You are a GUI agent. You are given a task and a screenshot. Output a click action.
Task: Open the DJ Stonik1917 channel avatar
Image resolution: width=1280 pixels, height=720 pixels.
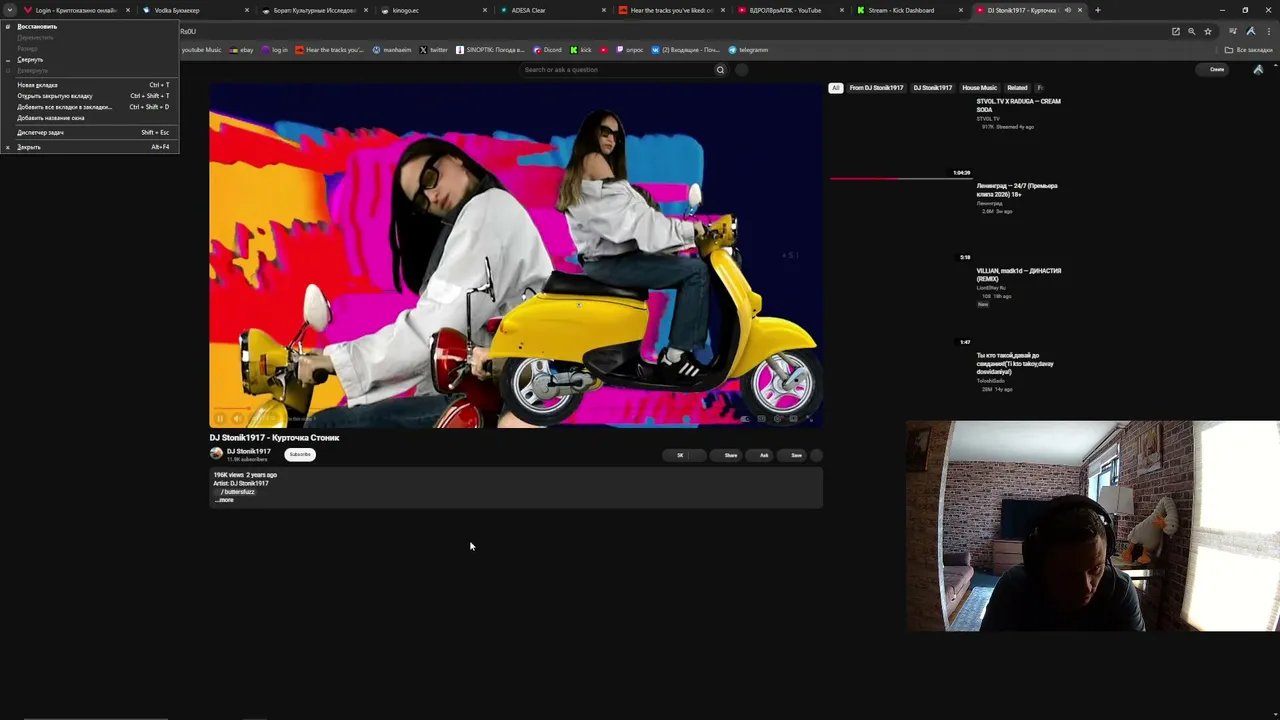216,454
